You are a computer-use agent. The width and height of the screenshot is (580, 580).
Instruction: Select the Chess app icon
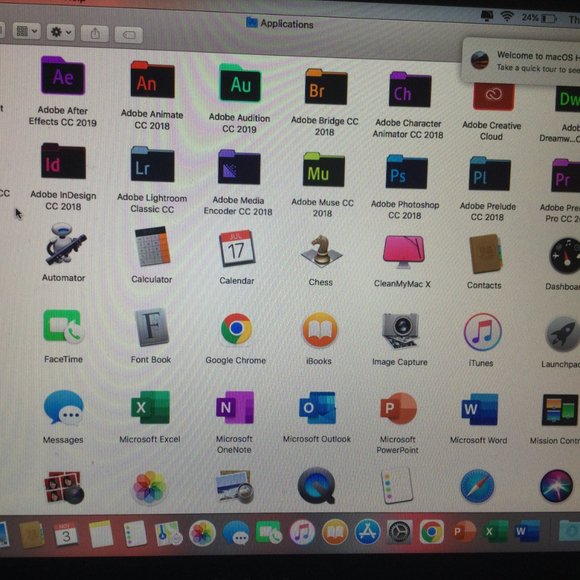pos(321,252)
